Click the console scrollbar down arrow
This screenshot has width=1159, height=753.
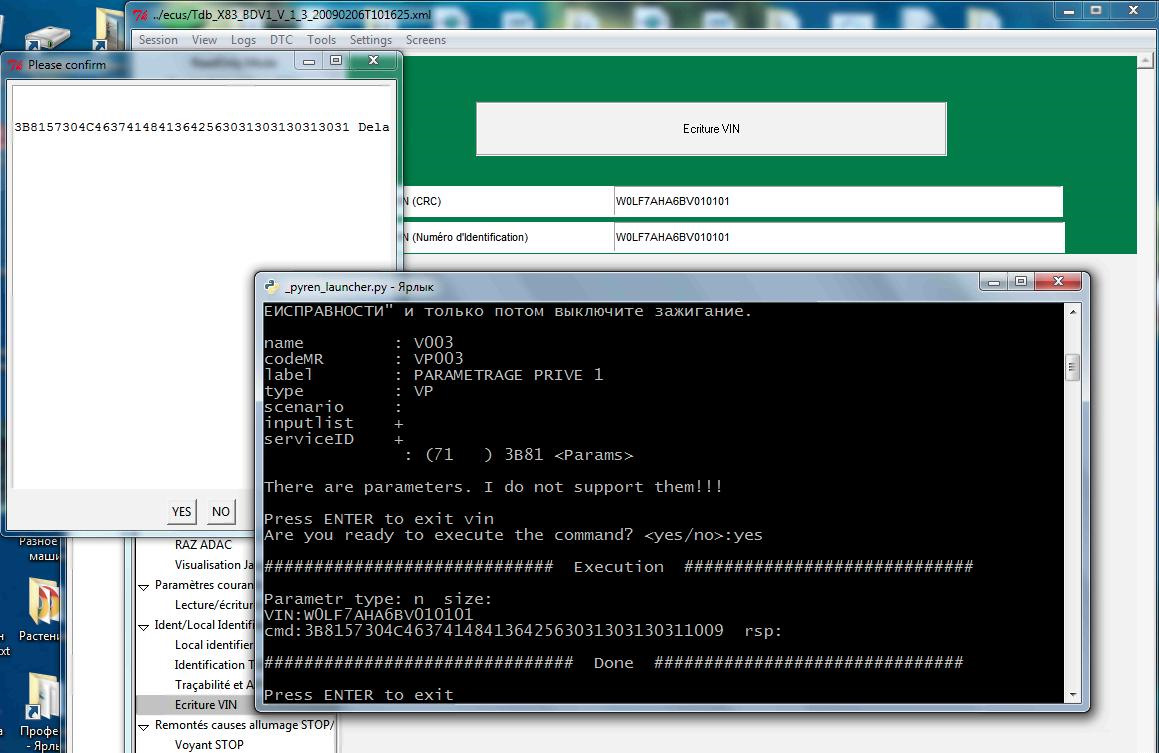point(1073,695)
